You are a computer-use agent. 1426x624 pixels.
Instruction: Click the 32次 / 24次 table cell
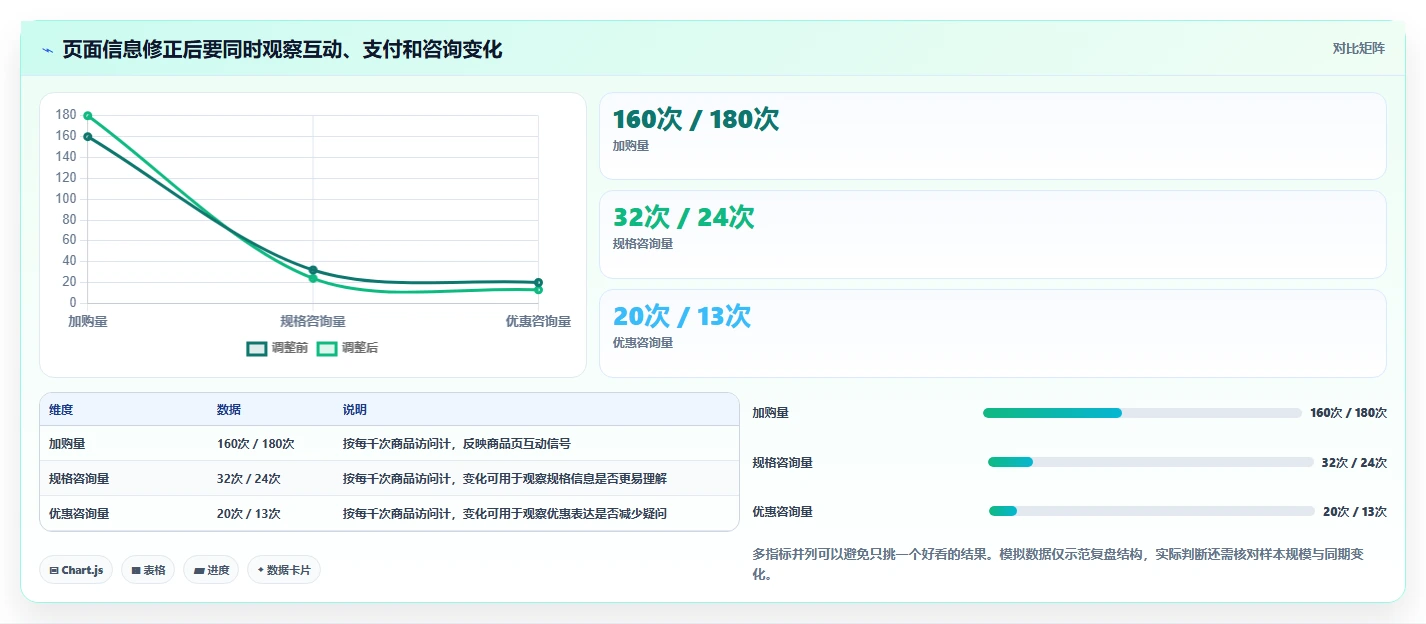click(249, 479)
